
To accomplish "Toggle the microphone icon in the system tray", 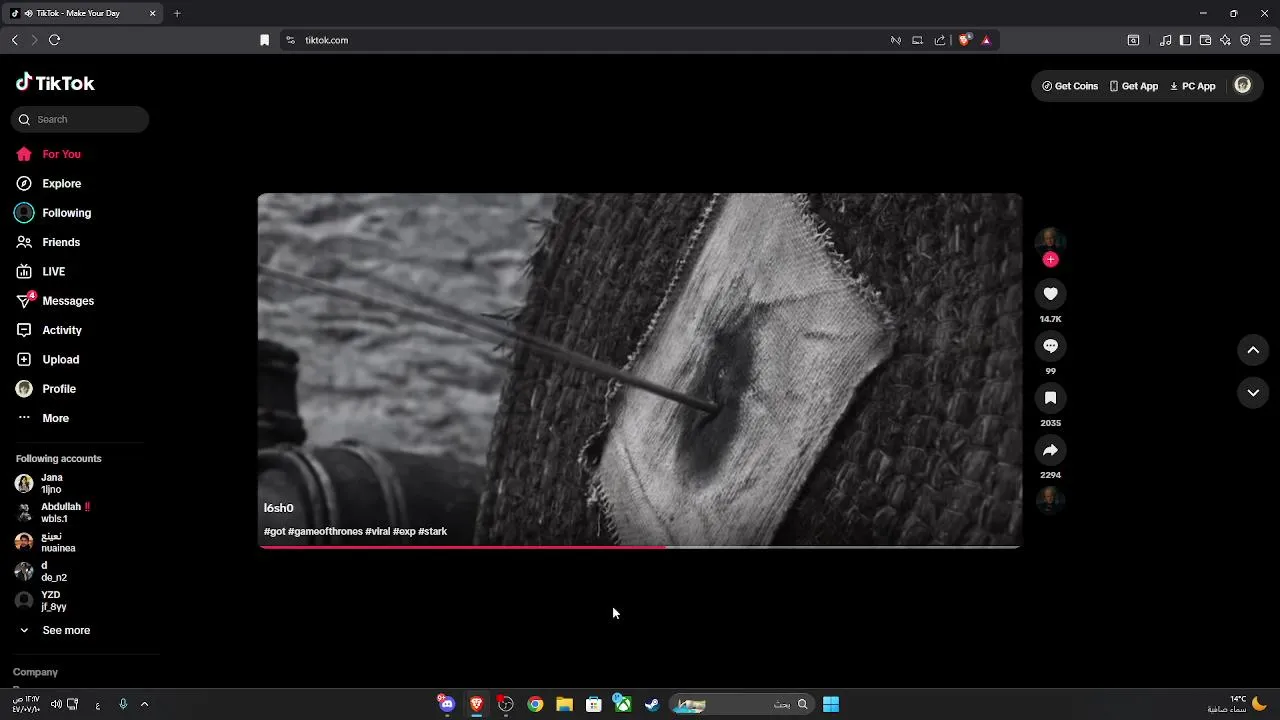I will 123,704.
